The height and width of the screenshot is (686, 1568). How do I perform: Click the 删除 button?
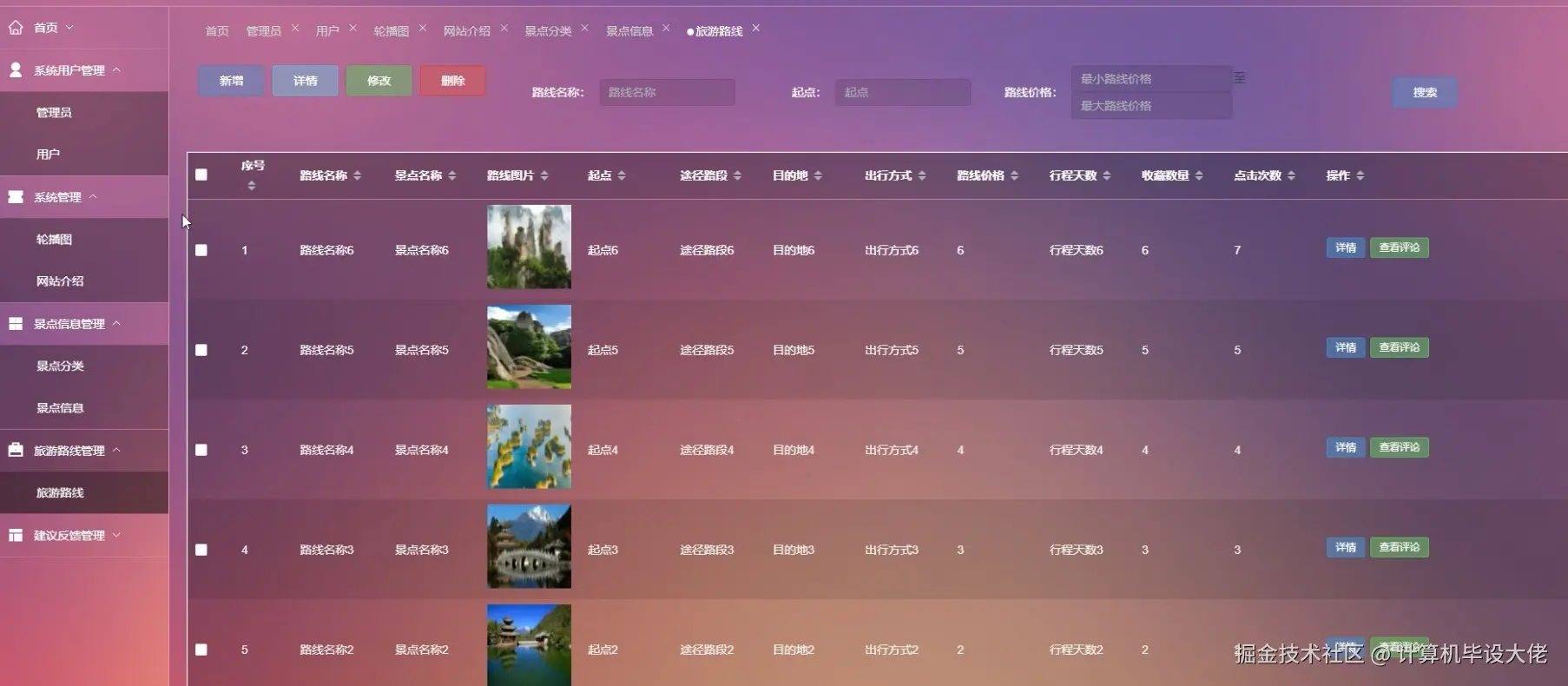[452, 81]
